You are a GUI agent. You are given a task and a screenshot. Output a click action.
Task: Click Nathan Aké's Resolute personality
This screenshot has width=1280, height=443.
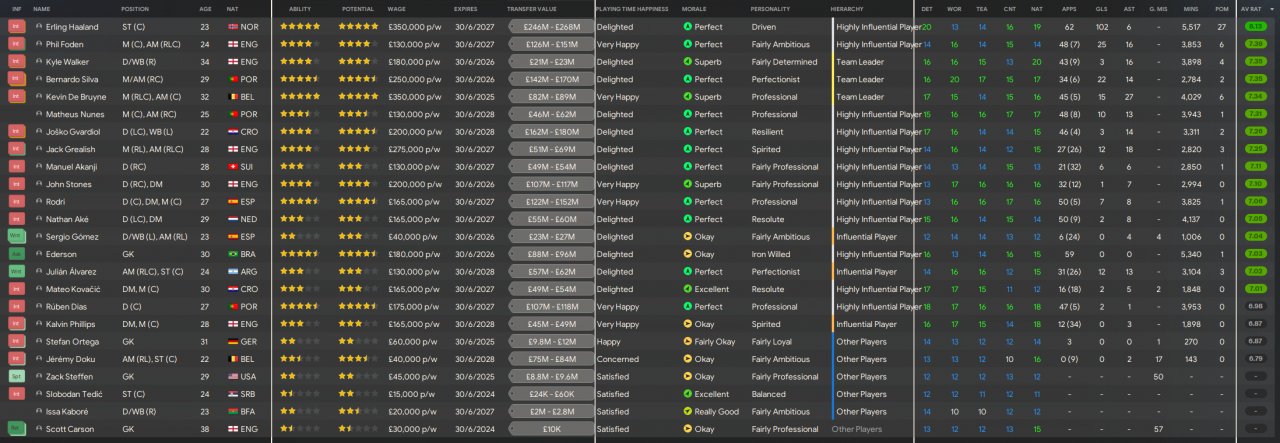tap(767, 219)
